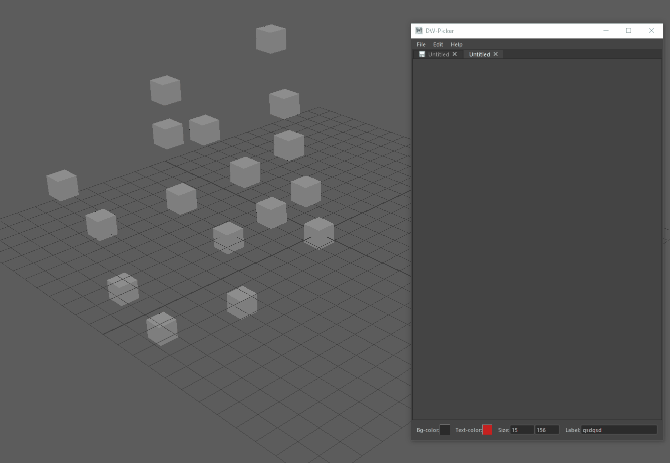The width and height of the screenshot is (670, 463).
Task: Open the File menu
Action: pyautogui.click(x=421, y=45)
